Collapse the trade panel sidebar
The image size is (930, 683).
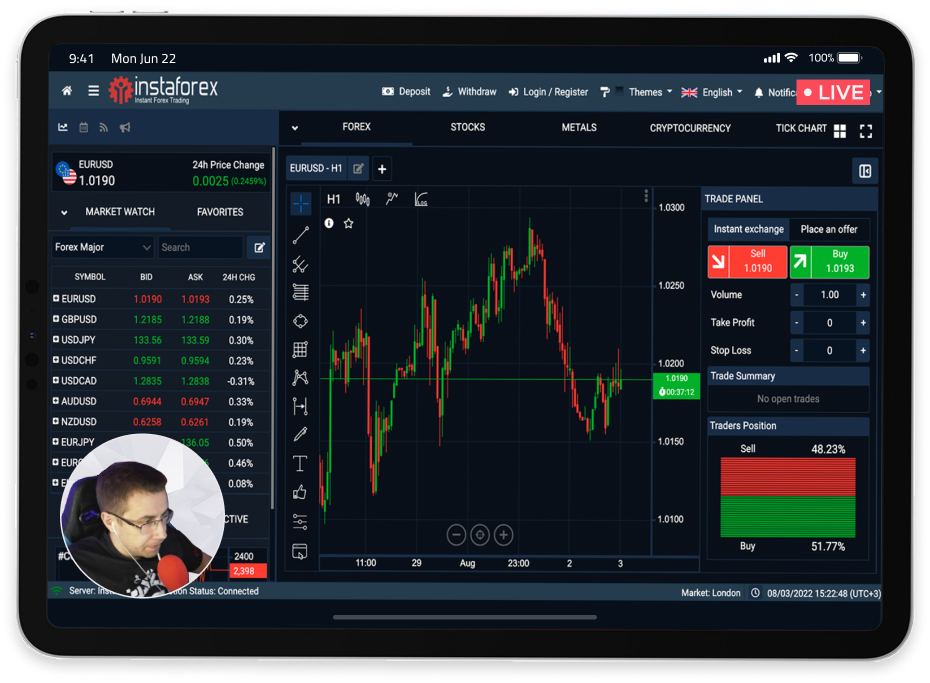pos(865,170)
